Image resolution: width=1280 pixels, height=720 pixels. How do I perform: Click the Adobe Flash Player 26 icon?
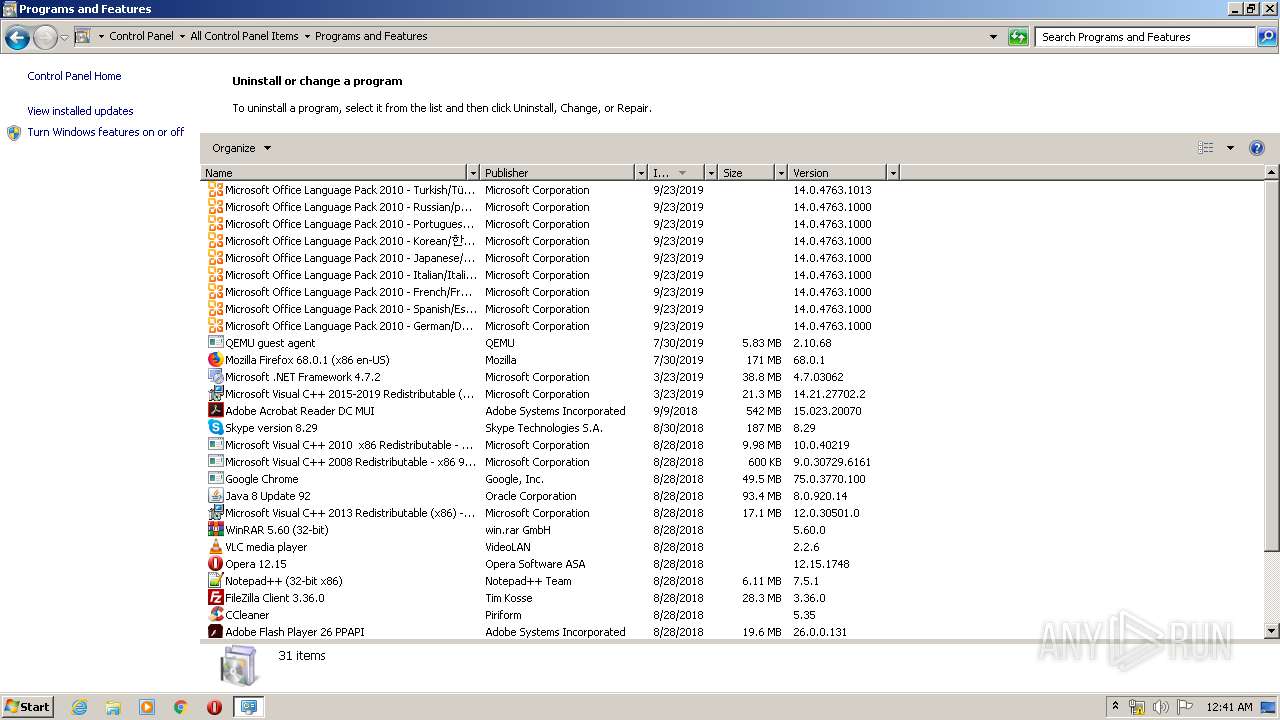tap(215, 632)
